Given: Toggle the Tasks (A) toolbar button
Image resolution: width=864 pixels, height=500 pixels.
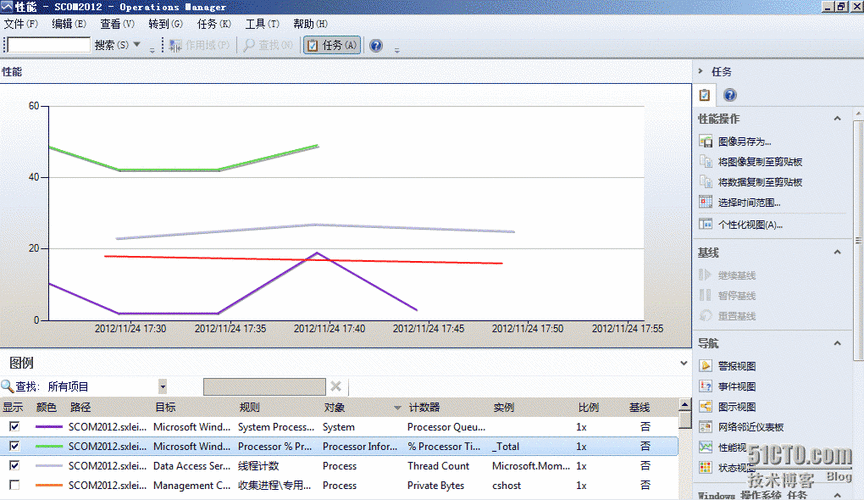Looking at the screenshot, I should pyautogui.click(x=332, y=45).
